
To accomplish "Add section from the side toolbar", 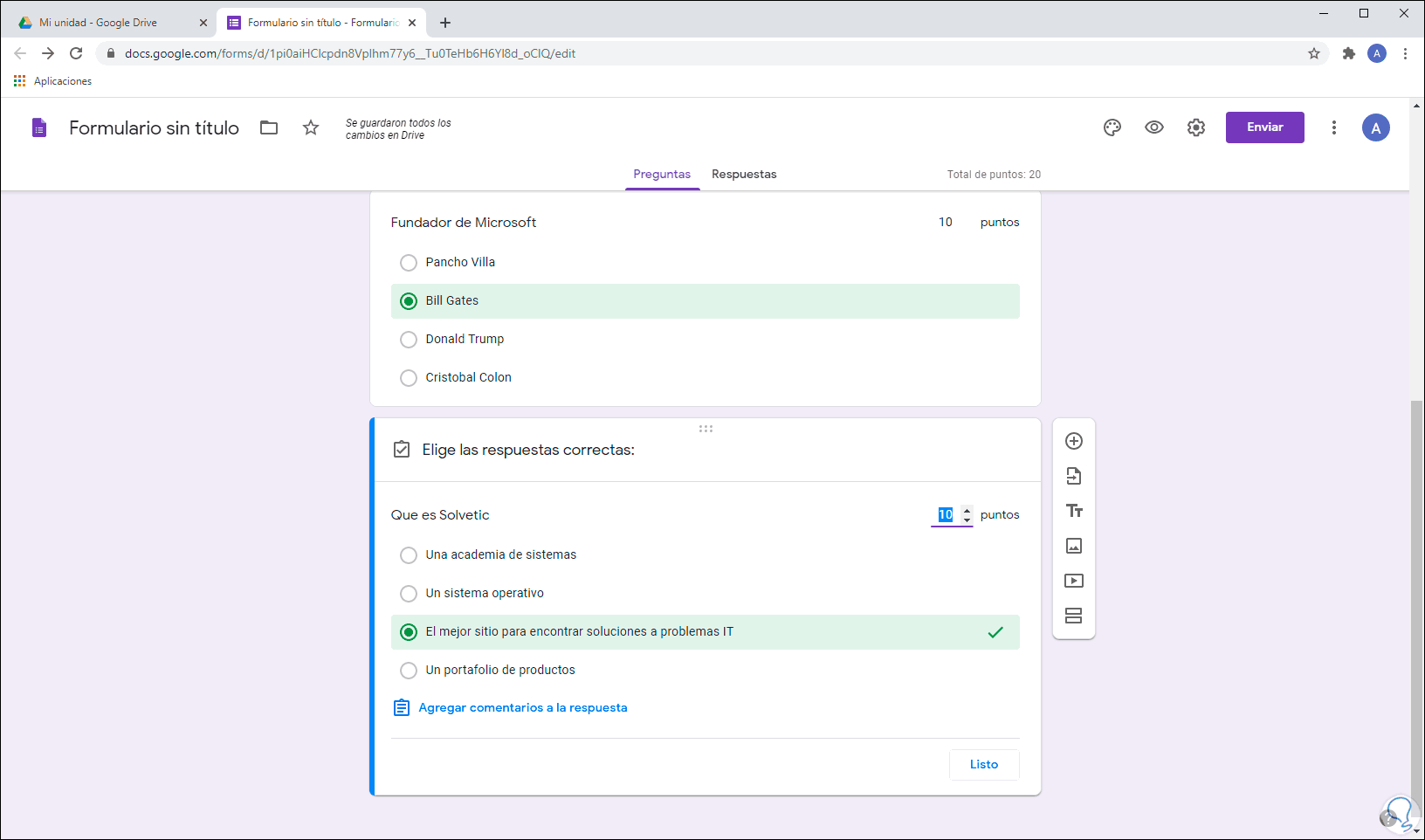I will 1074,616.
